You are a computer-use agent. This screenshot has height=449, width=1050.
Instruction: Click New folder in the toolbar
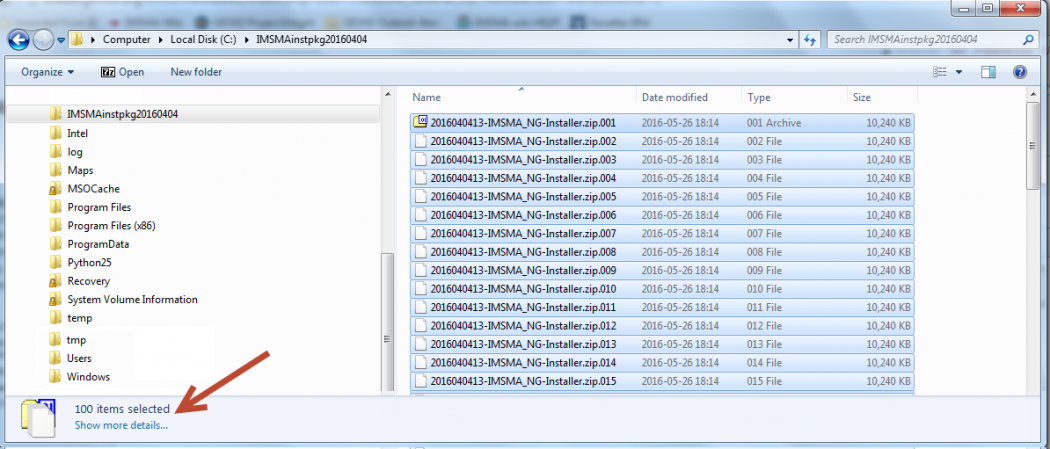pos(196,72)
